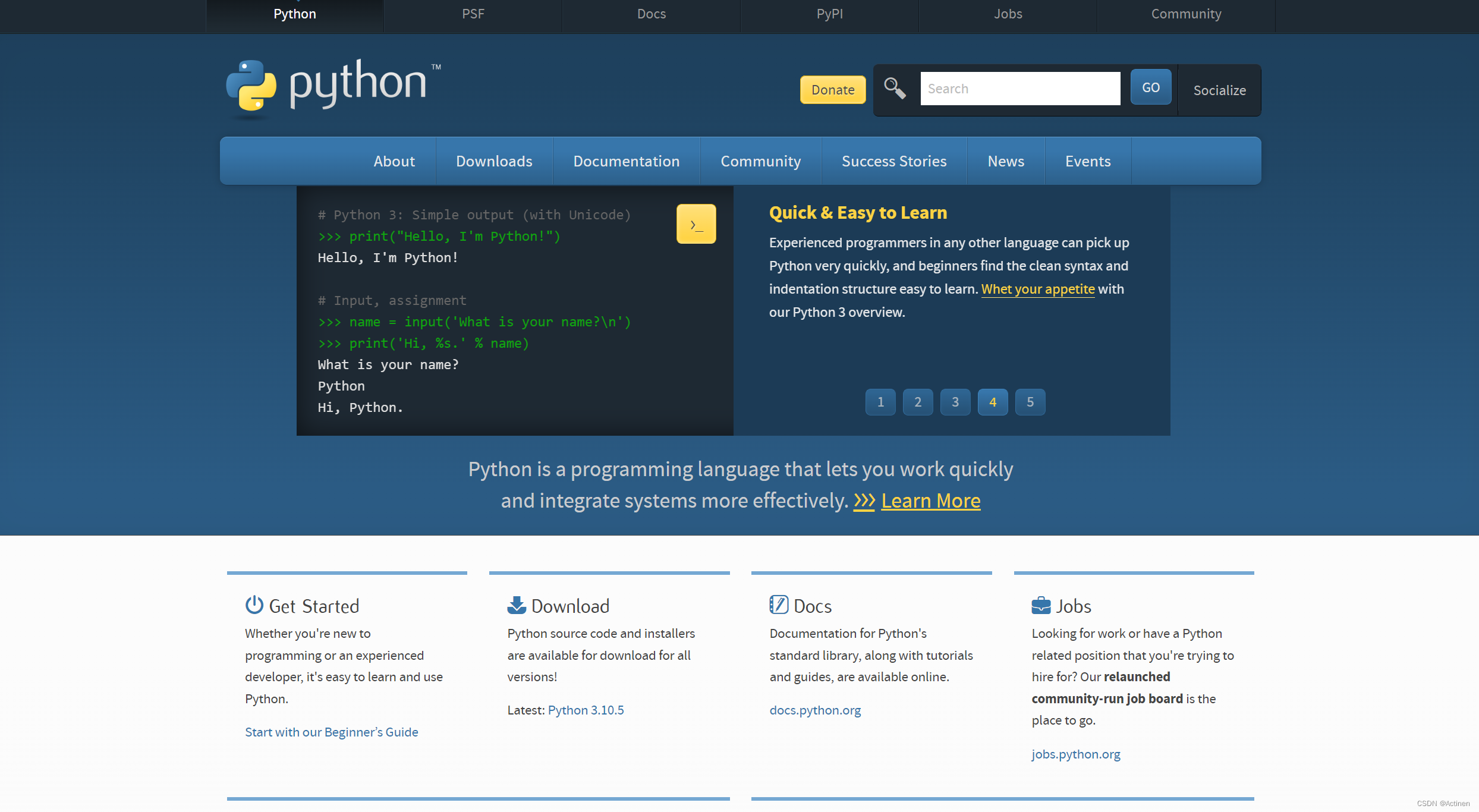Select slide 5 in the carousel
The width and height of the screenshot is (1479, 812).
click(x=1030, y=402)
